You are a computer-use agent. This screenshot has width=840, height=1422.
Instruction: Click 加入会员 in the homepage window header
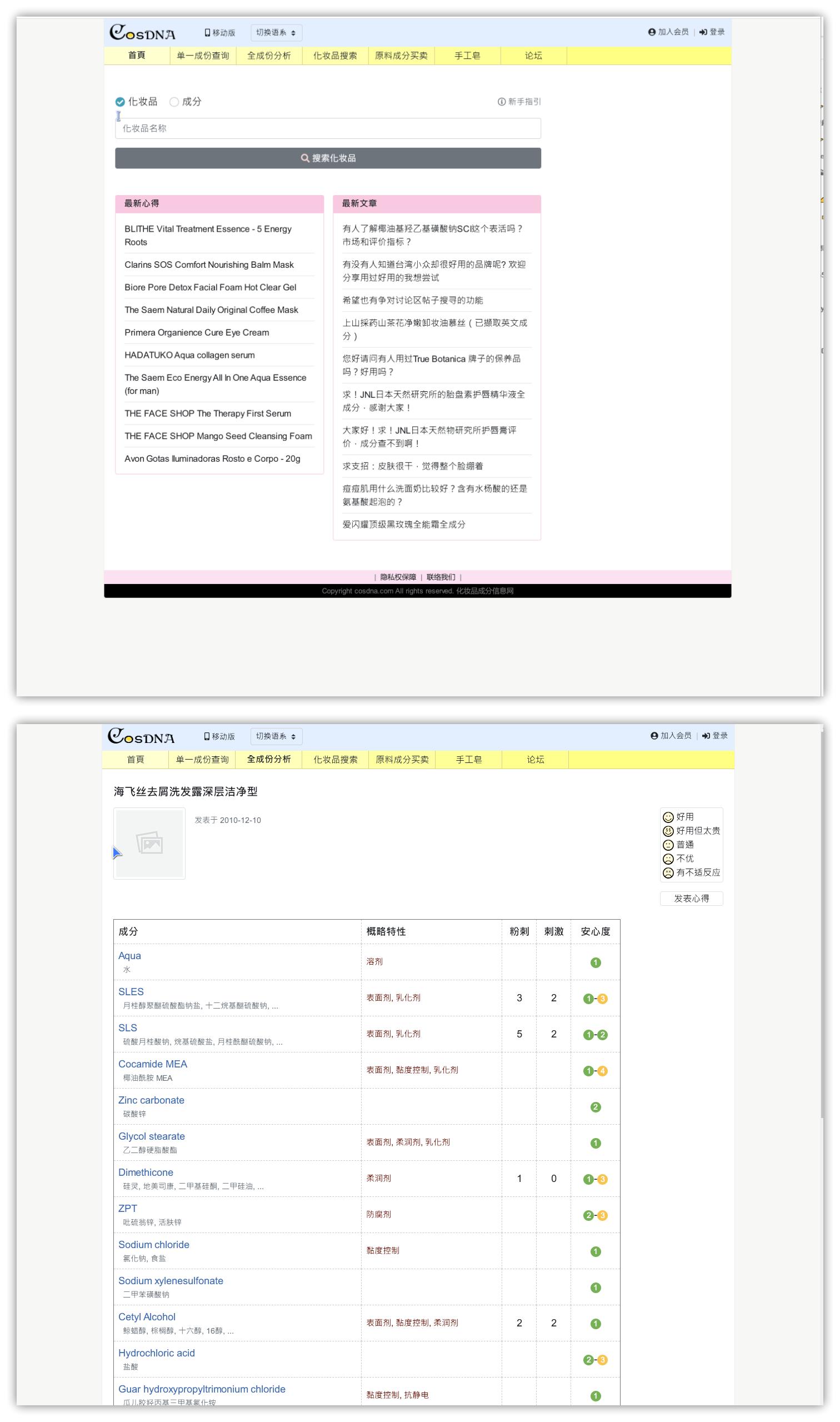668,32
